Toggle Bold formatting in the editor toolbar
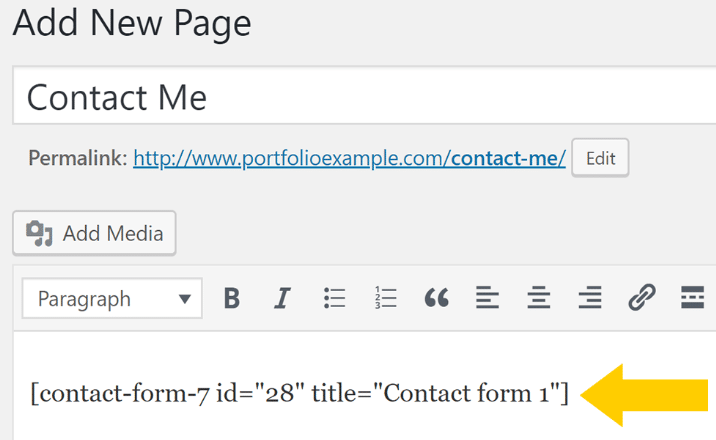716x440 pixels. coord(232,299)
